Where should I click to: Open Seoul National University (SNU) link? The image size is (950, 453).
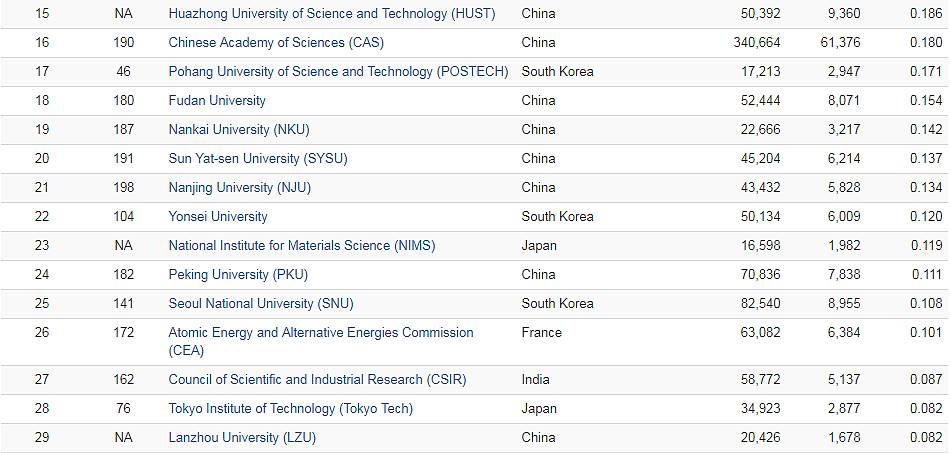point(261,304)
